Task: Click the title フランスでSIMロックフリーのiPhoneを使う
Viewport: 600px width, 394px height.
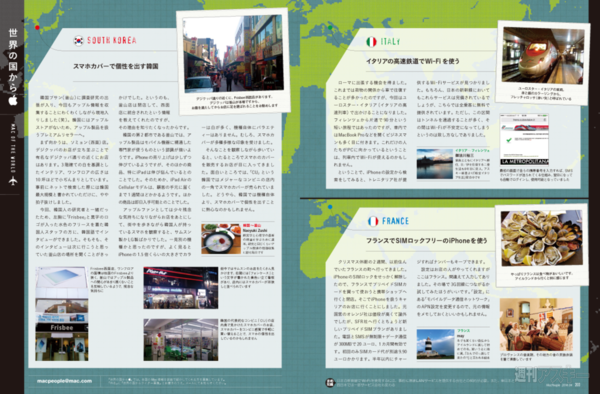Action: [427, 241]
